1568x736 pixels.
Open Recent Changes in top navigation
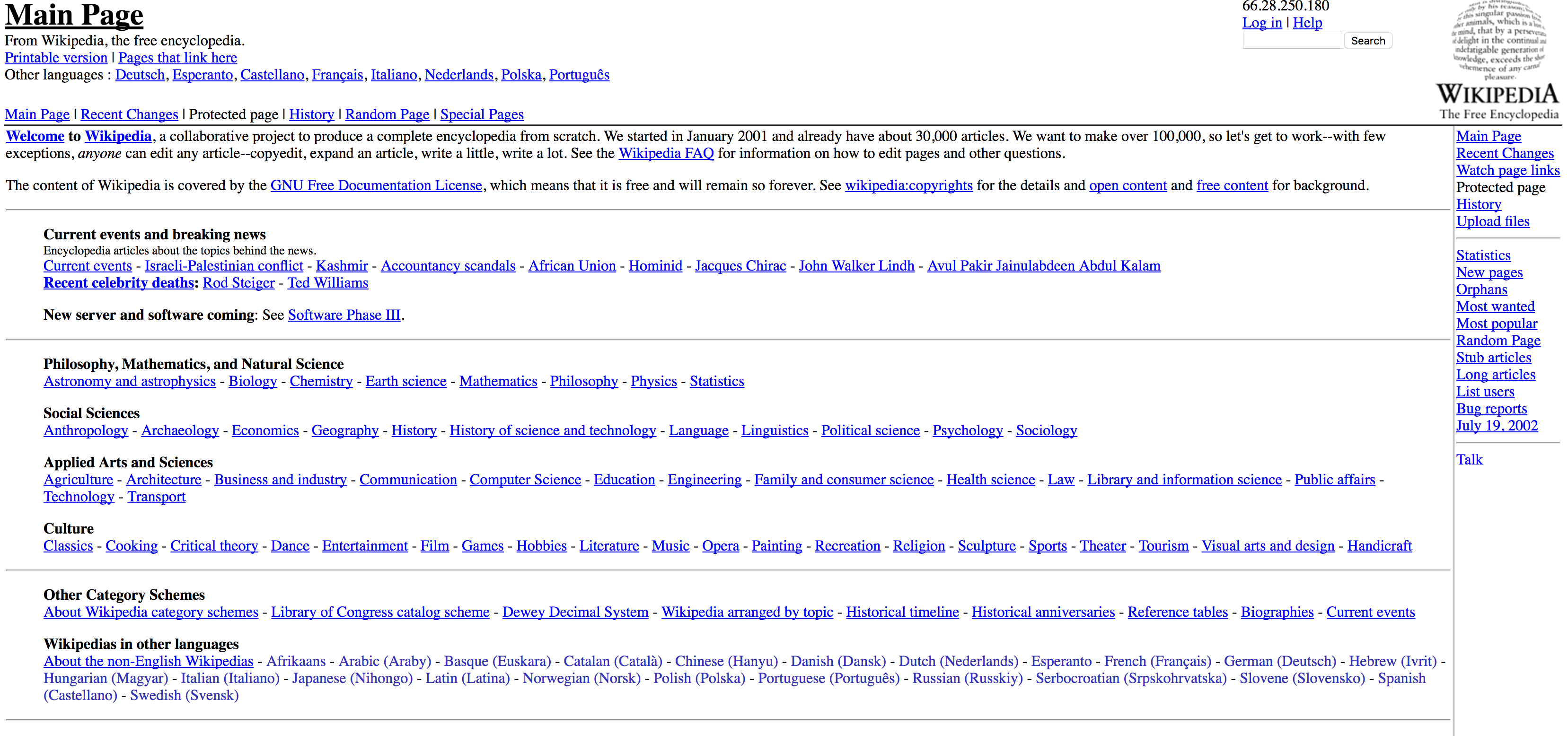pos(129,114)
